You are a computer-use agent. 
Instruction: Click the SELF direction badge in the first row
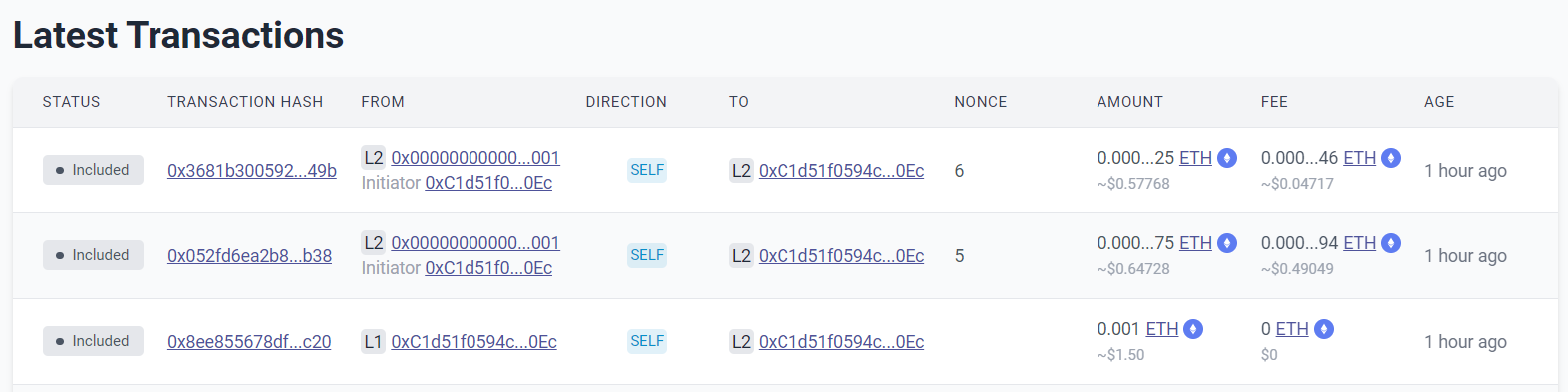647,170
